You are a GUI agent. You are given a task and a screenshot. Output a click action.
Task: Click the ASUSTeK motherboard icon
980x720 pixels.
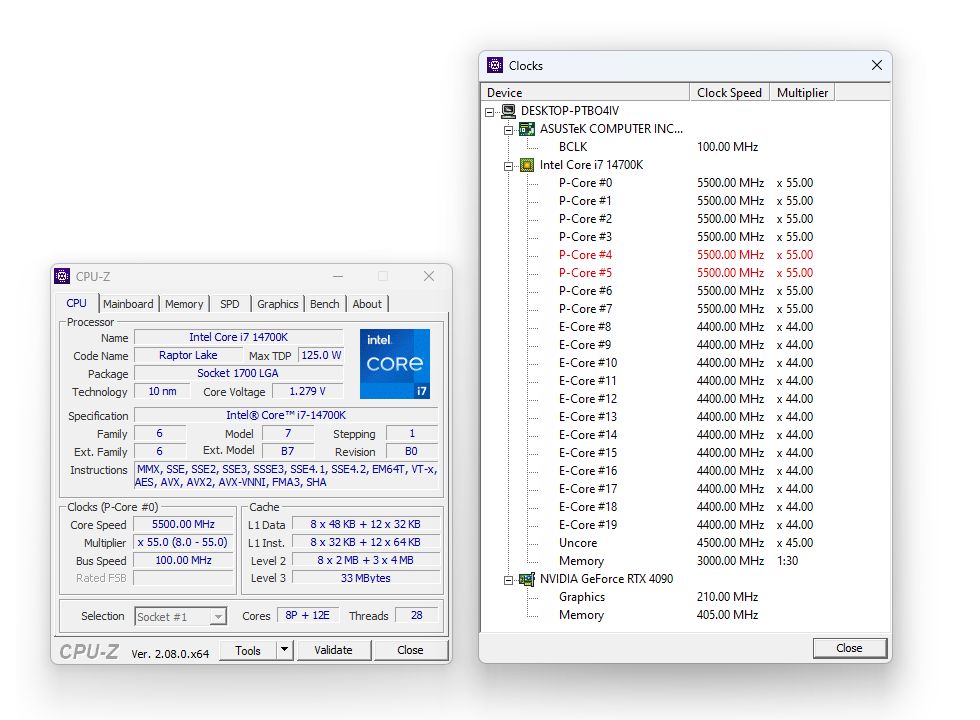527,129
